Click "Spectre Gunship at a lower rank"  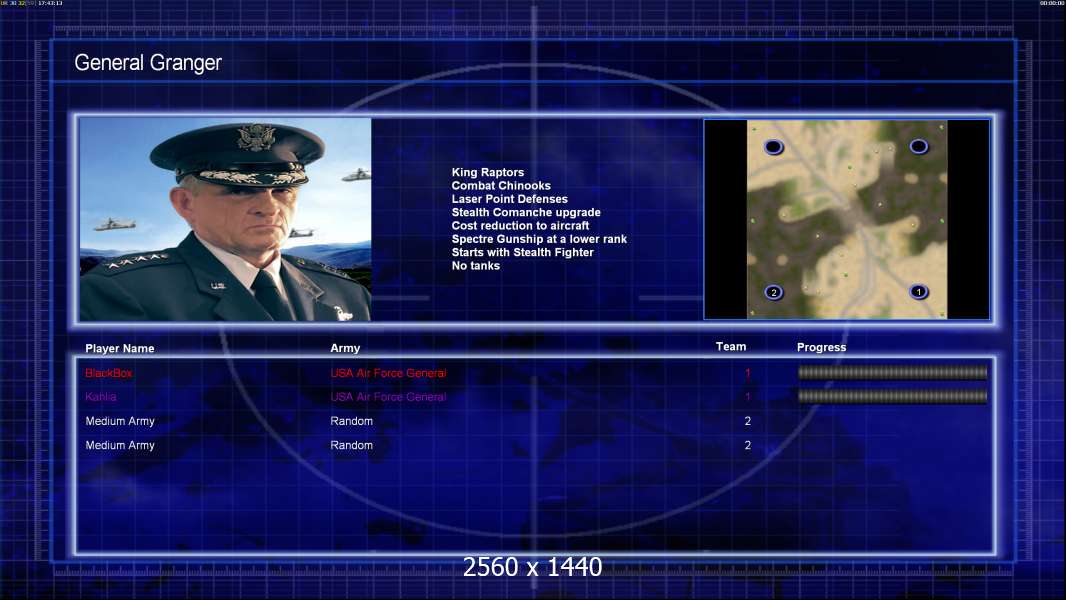[539, 239]
